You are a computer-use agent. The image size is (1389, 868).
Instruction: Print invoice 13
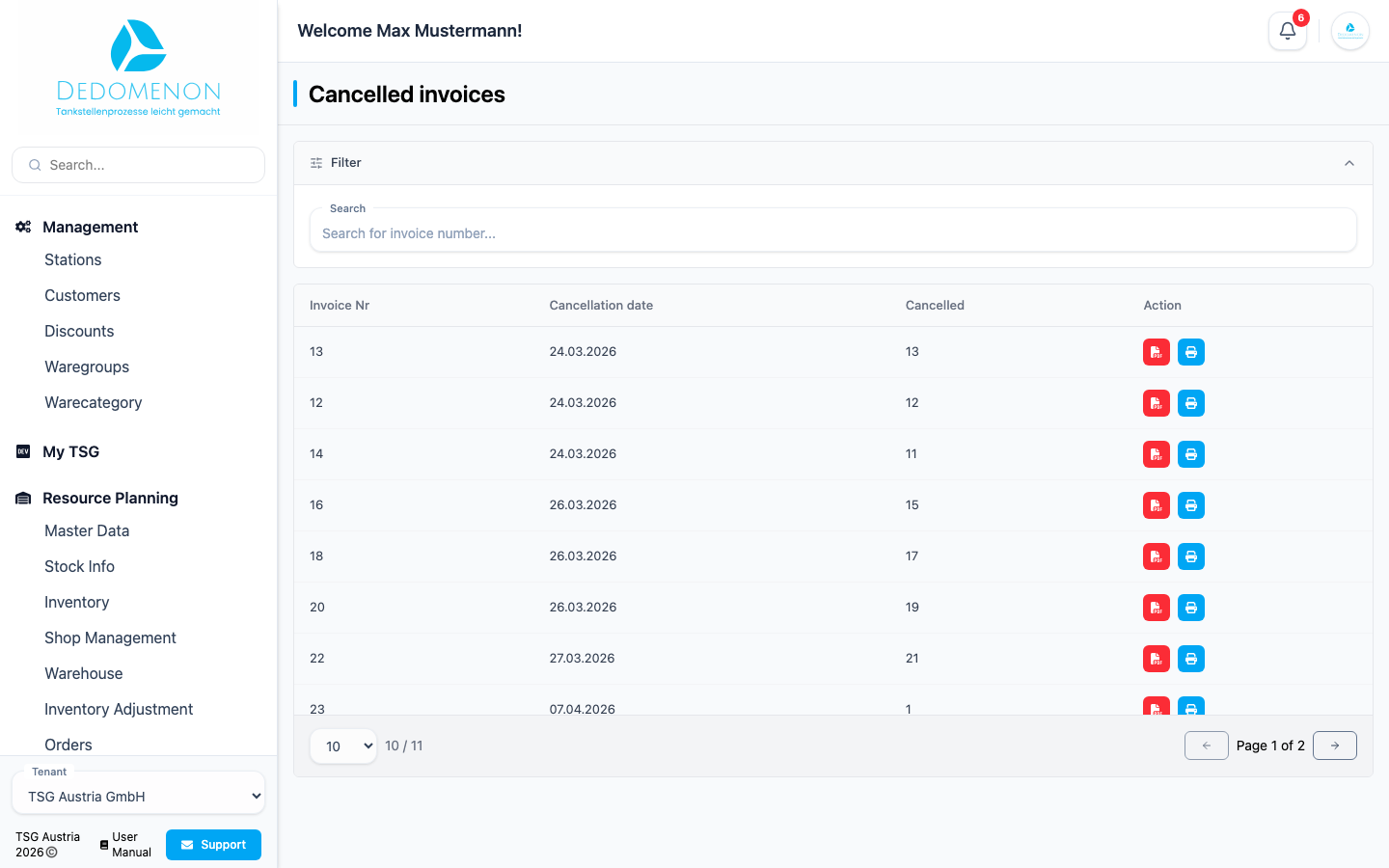coord(1191,352)
